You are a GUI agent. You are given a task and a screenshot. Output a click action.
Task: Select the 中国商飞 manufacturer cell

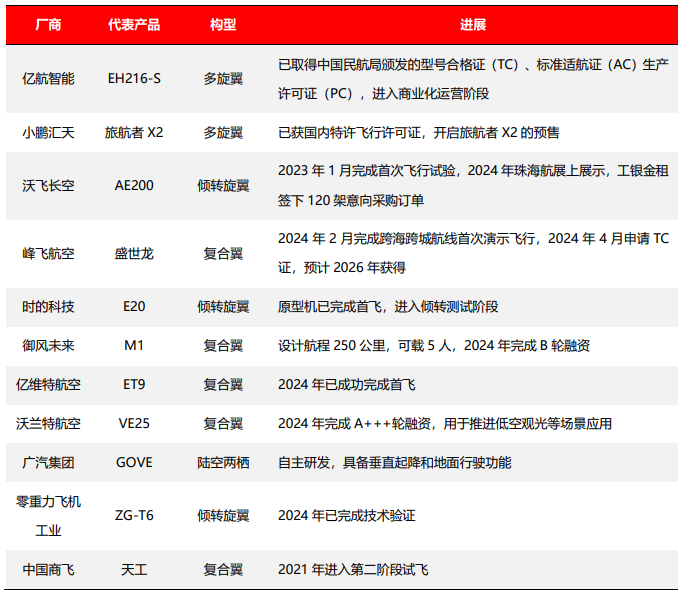pos(48,570)
